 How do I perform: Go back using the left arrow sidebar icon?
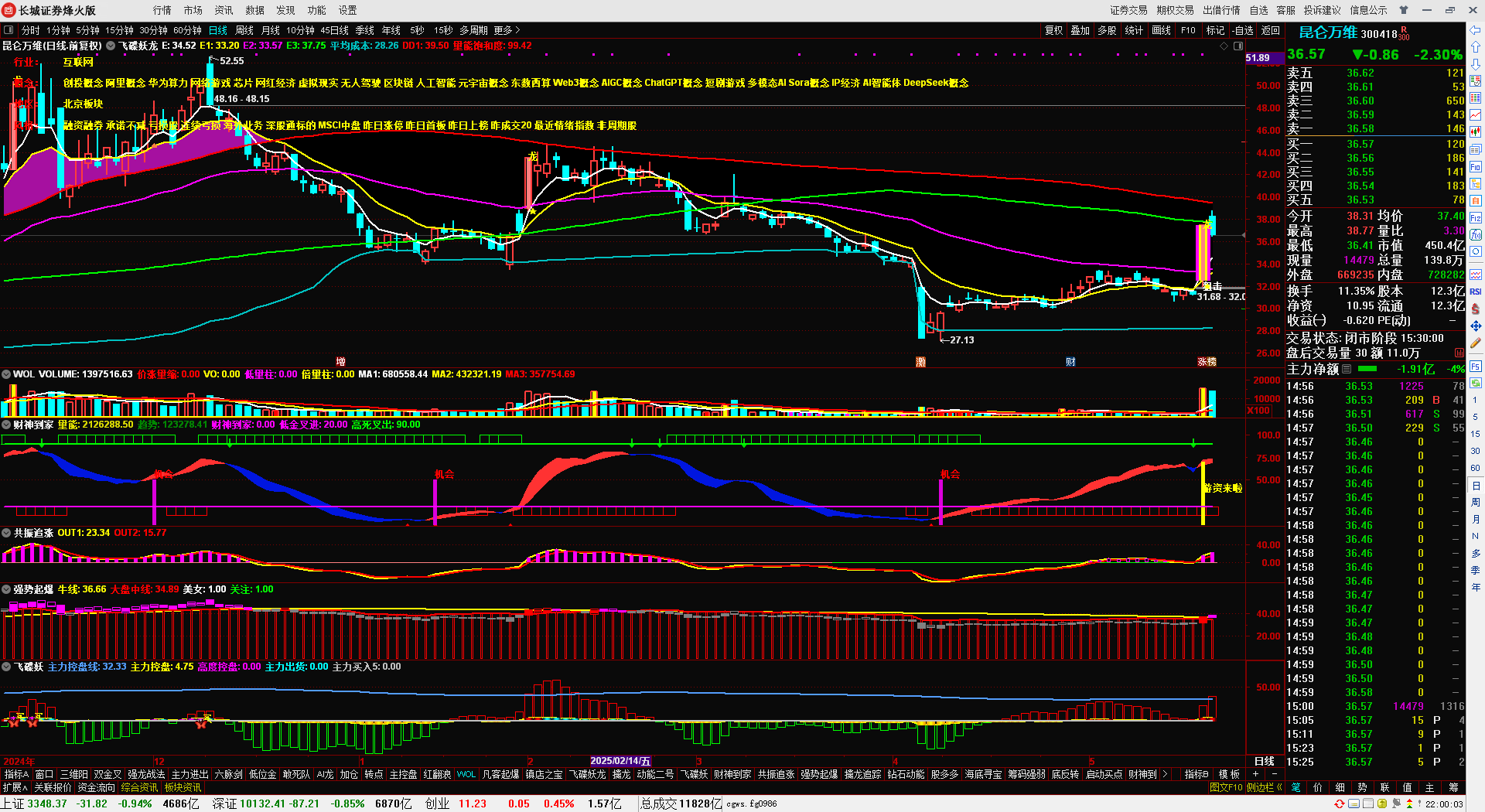pyautogui.click(x=1476, y=30)
